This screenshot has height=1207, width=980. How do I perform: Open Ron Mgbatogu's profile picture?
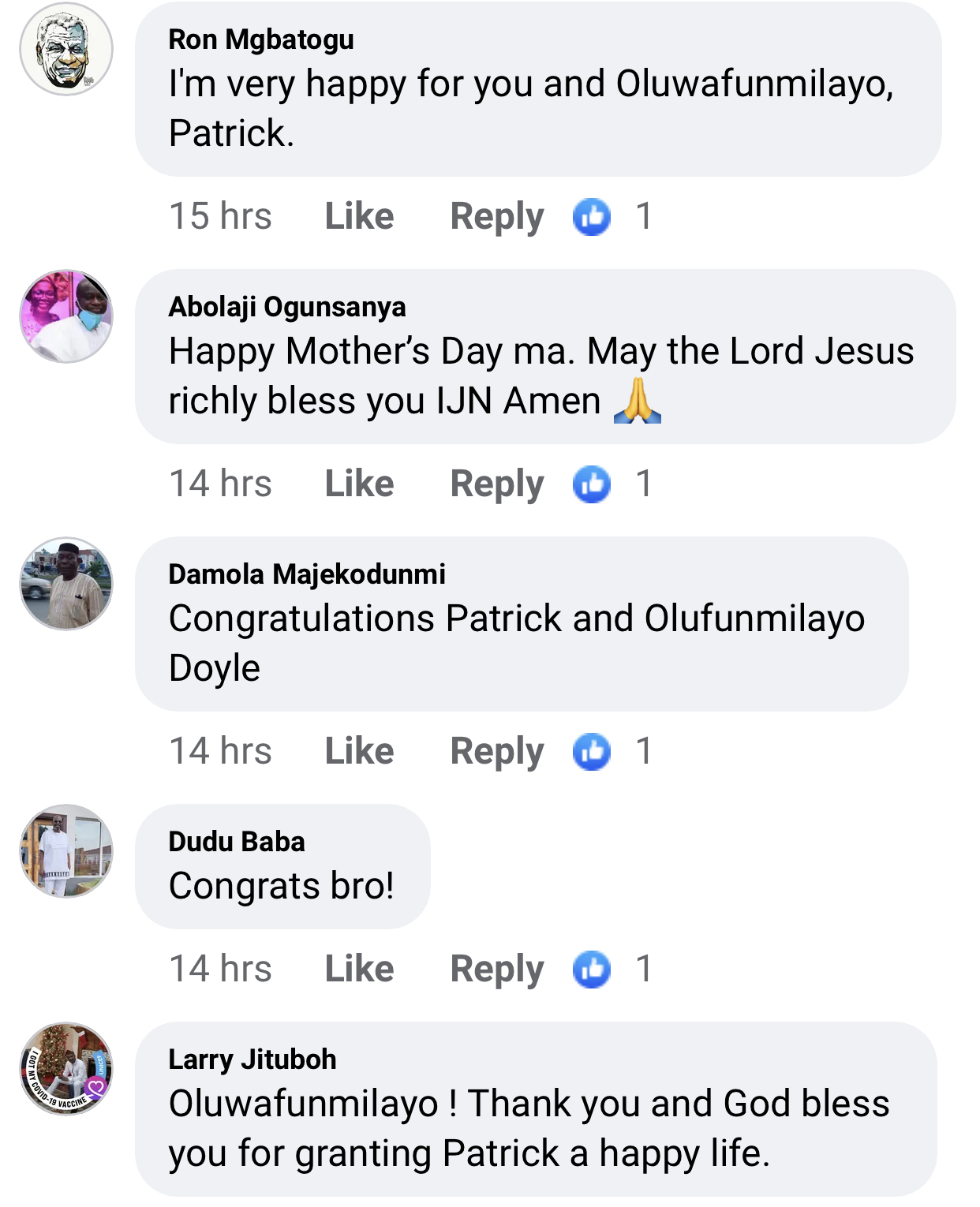coord(66,49)
